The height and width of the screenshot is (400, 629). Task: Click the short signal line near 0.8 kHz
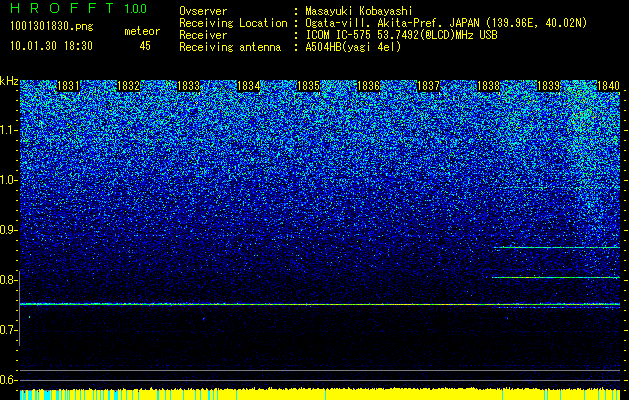(556, 277)
